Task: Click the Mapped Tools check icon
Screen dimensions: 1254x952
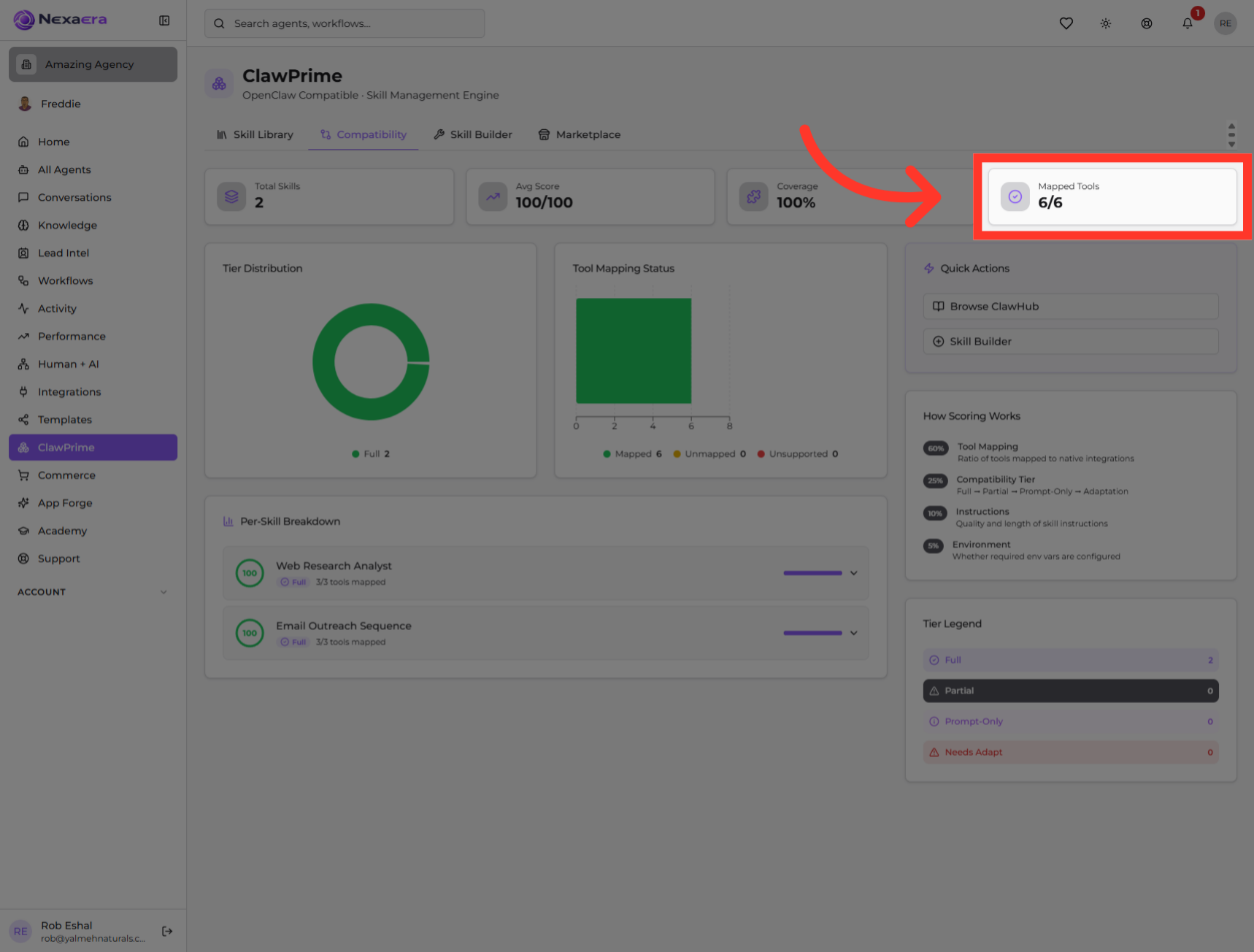Action: pos(1015,196)
